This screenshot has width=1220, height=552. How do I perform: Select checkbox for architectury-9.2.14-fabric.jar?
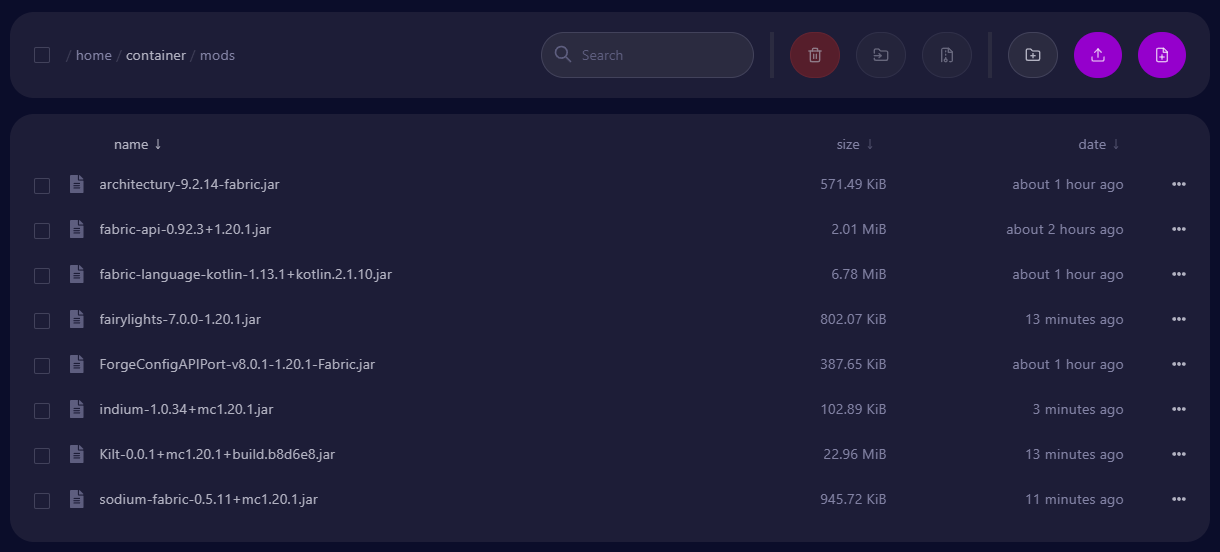pyautogui.click(x=42, y=185)
